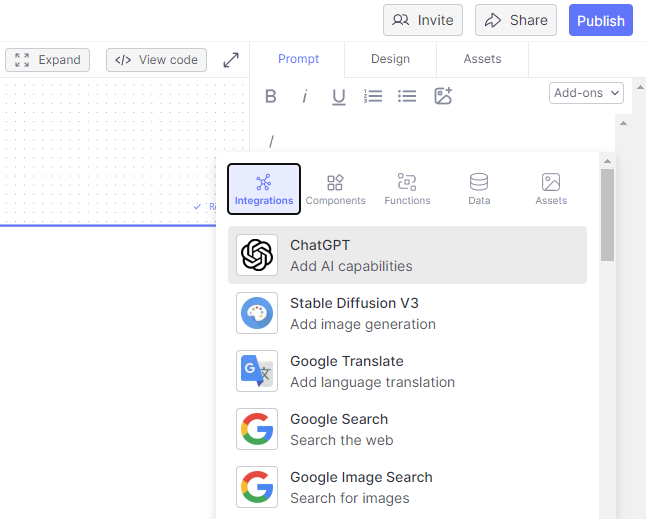The height and width of the screenshot is (519, 646).
Task: Select the Google Search integration
Action: (x=407, y=429)
